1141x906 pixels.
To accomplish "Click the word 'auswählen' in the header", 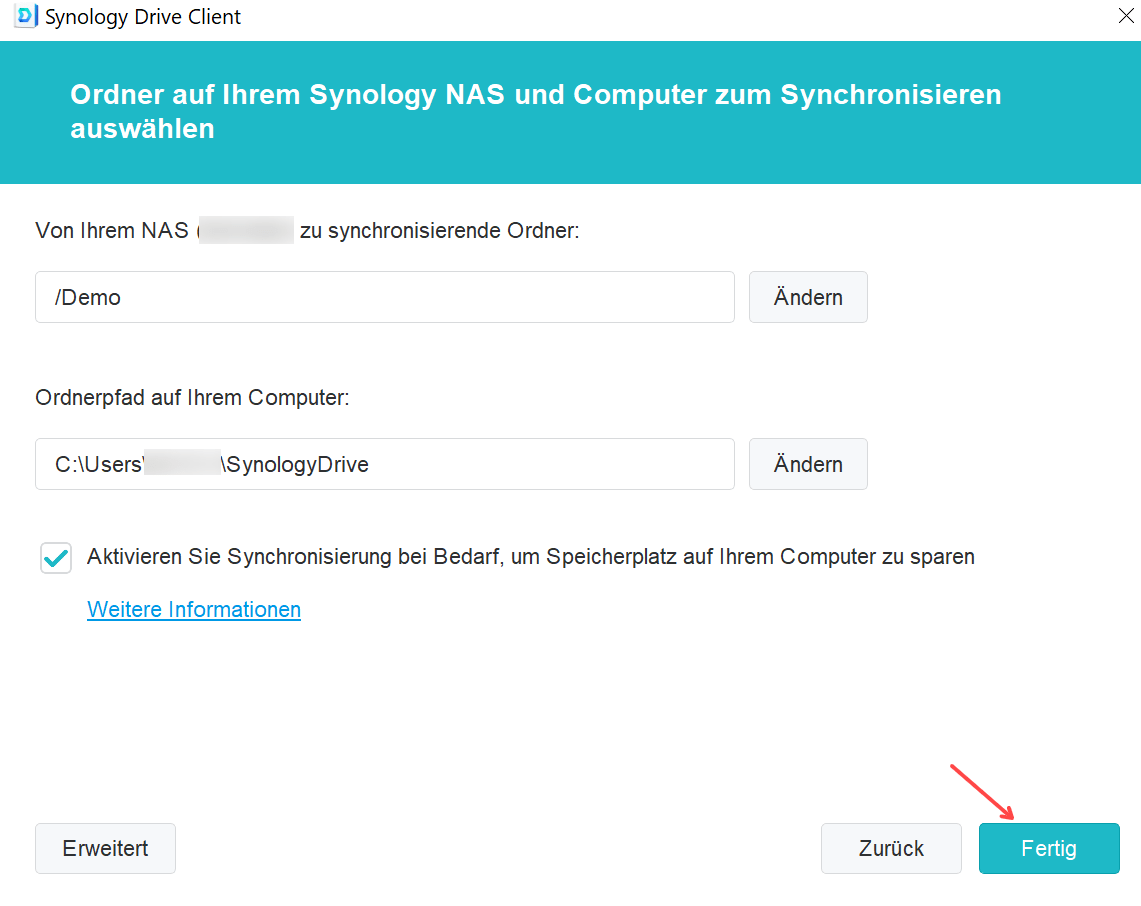I will [142, 129].
